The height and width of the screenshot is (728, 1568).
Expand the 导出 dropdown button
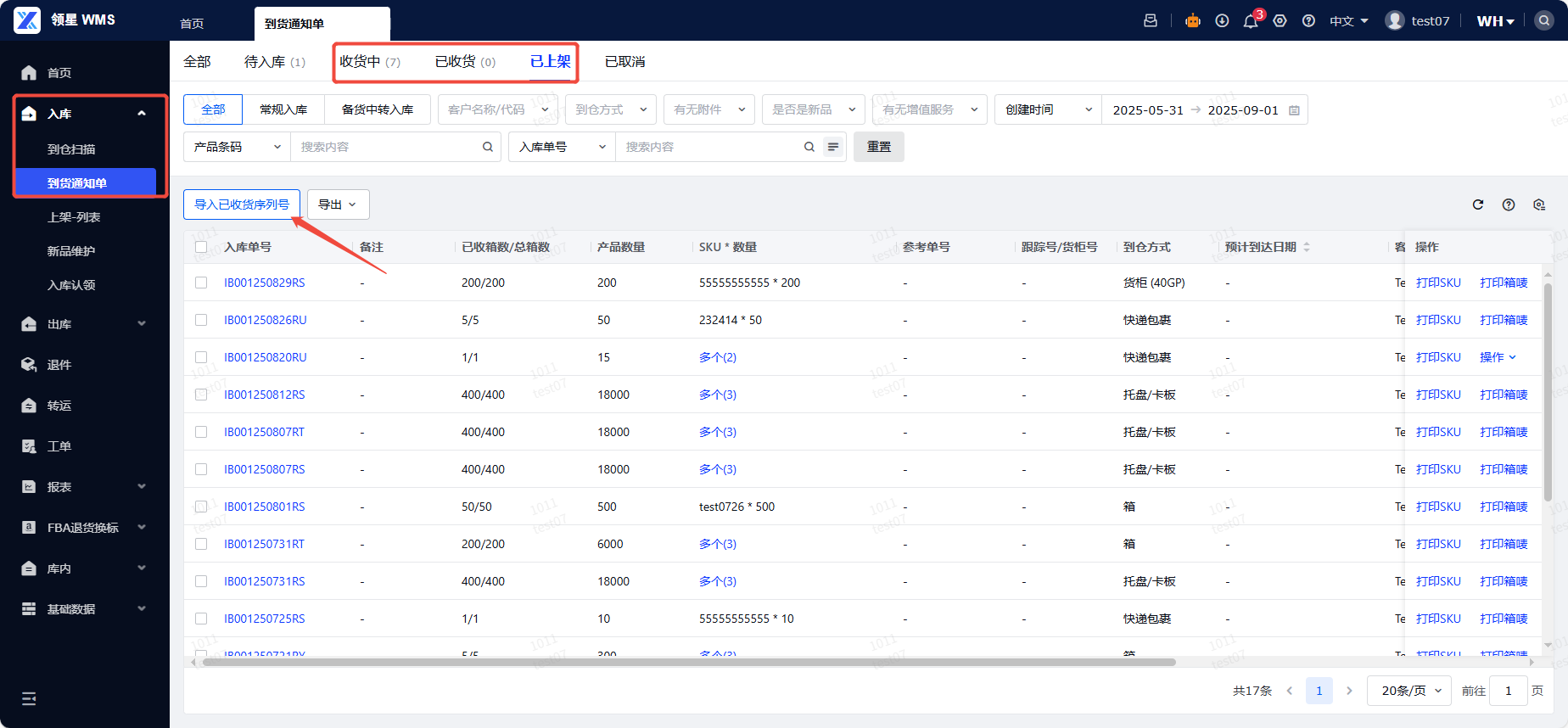(338, 204)
